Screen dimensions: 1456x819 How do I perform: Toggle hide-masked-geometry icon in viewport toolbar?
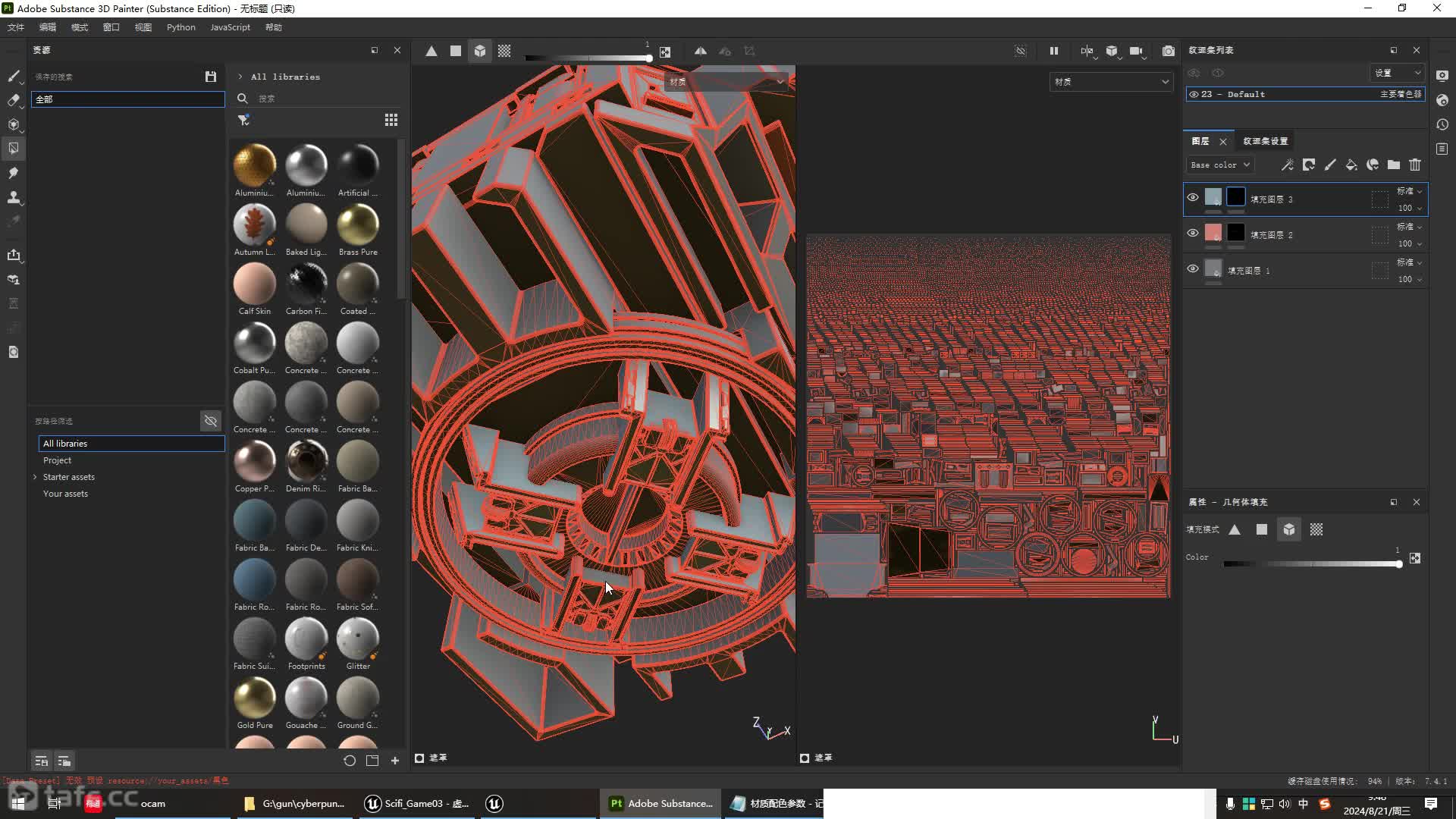1021,51
